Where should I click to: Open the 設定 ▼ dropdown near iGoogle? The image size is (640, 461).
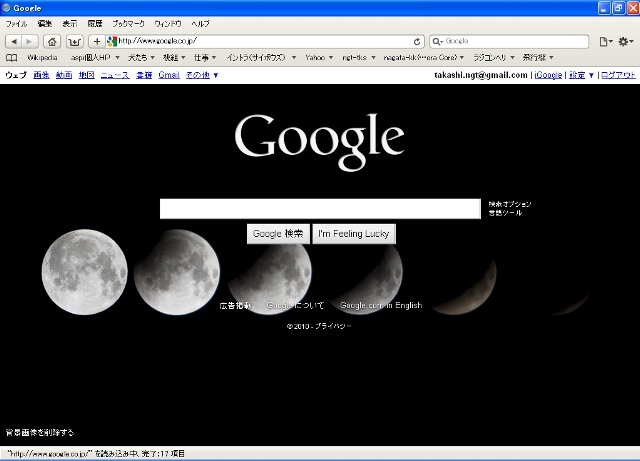582,75
